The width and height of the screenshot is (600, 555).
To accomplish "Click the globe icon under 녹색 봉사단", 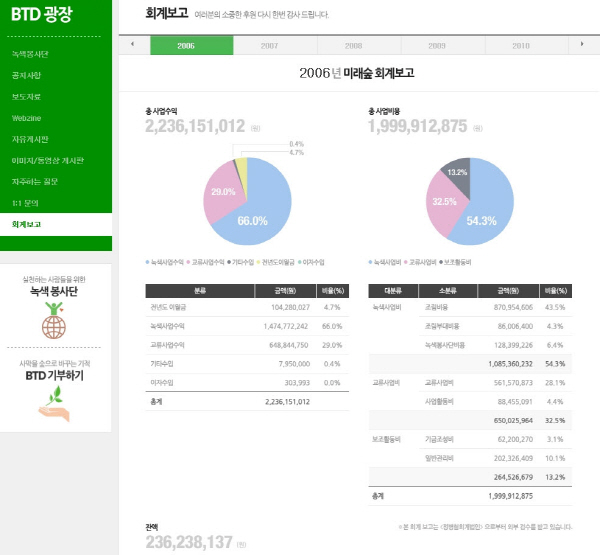I will [x=54, y=326].
